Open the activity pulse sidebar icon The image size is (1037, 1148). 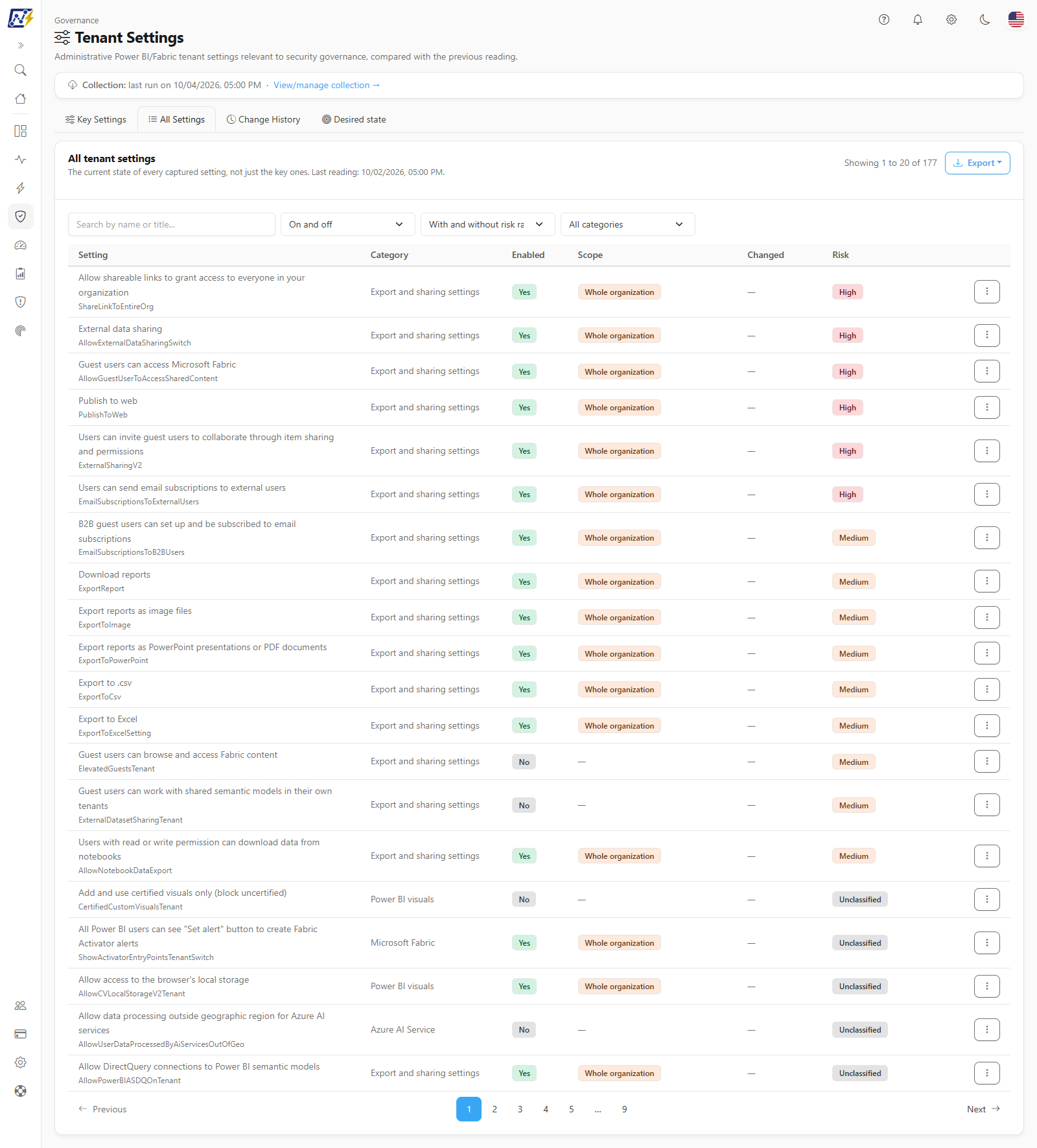21,159
